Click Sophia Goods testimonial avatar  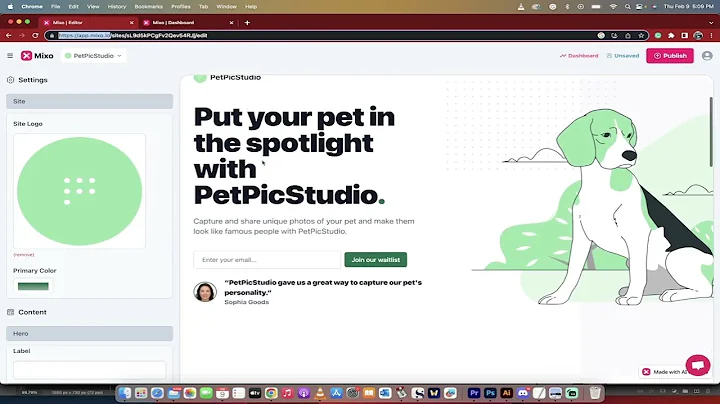pyautogui.click(x=205, y=292)
